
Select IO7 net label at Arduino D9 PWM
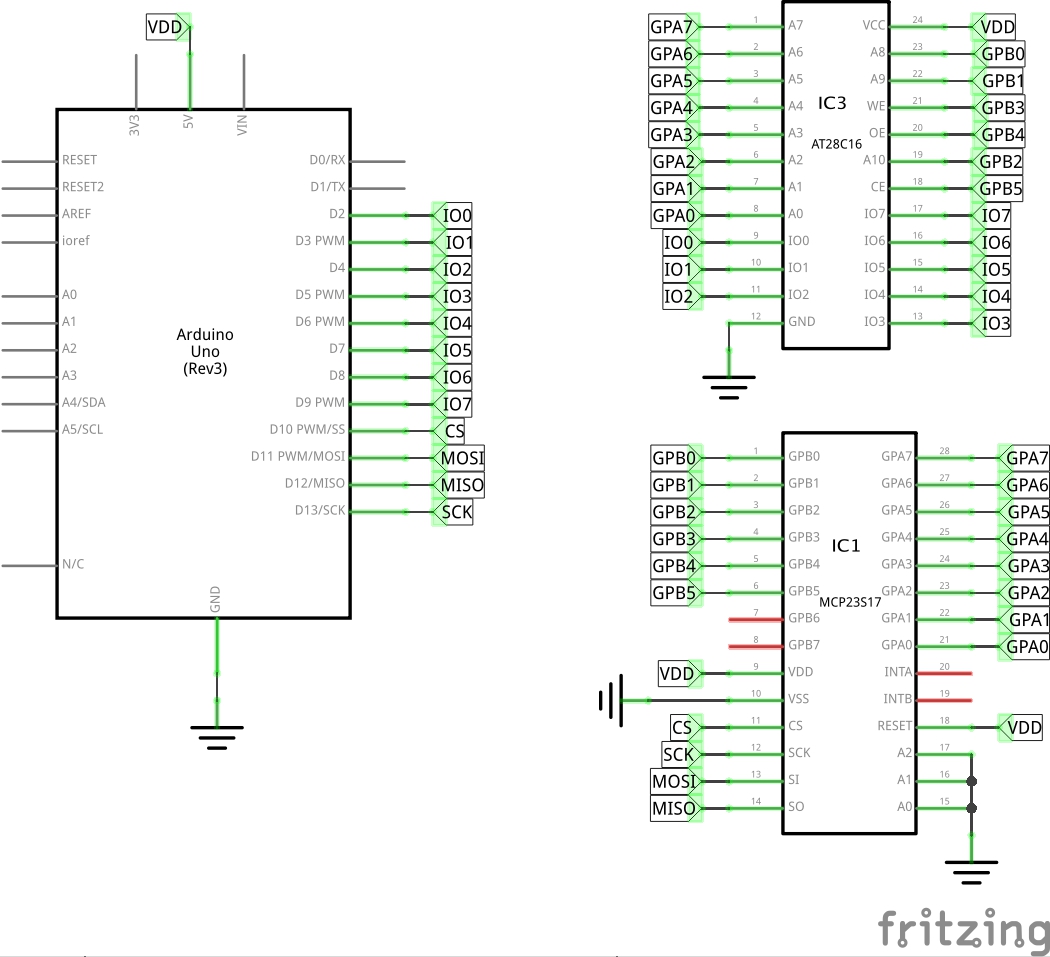click(x=453, y=404)
